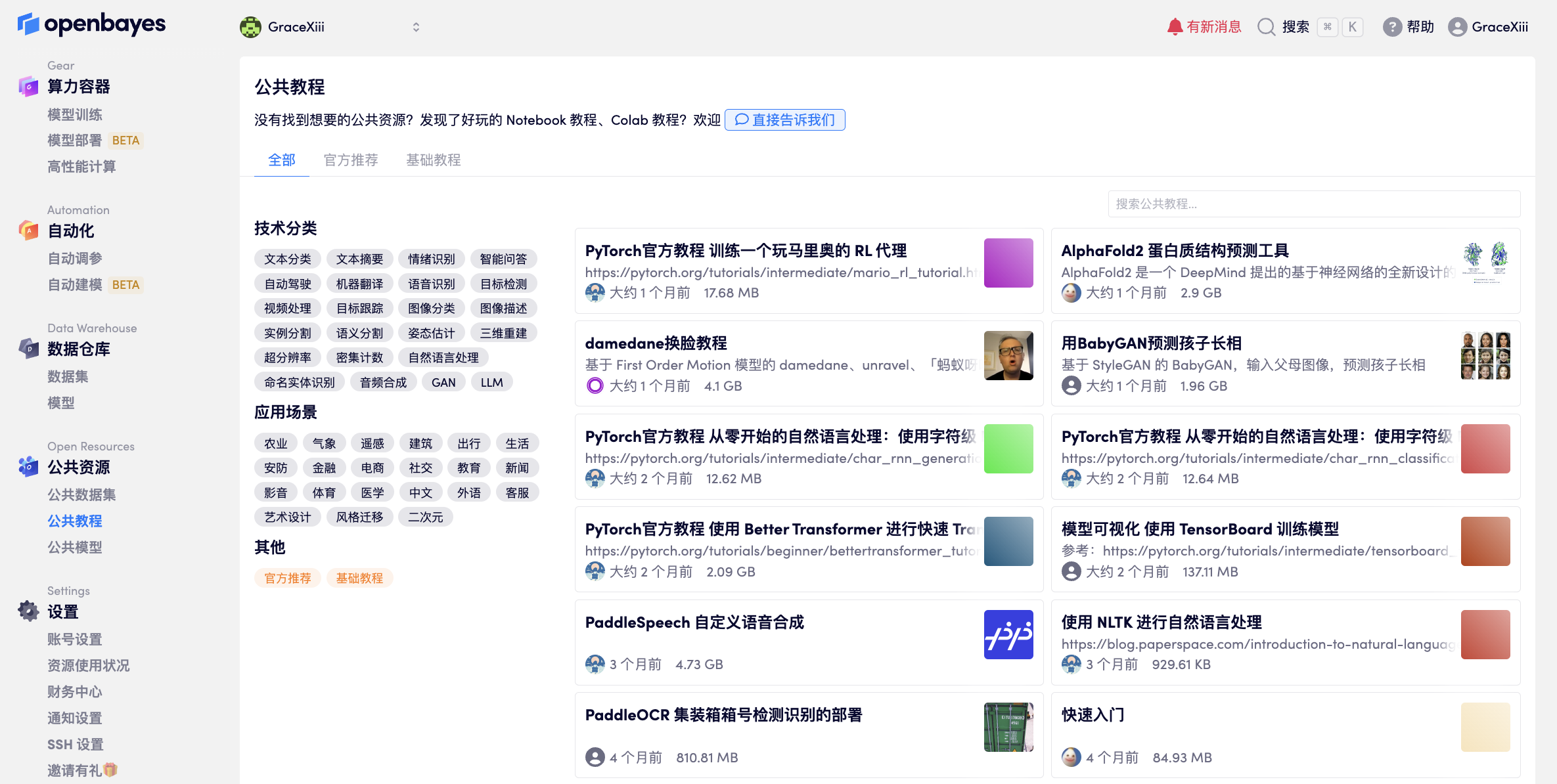Open 模型部署 BETA in sidebar
Screen dimensions: 1557x784
coord(95,141)
